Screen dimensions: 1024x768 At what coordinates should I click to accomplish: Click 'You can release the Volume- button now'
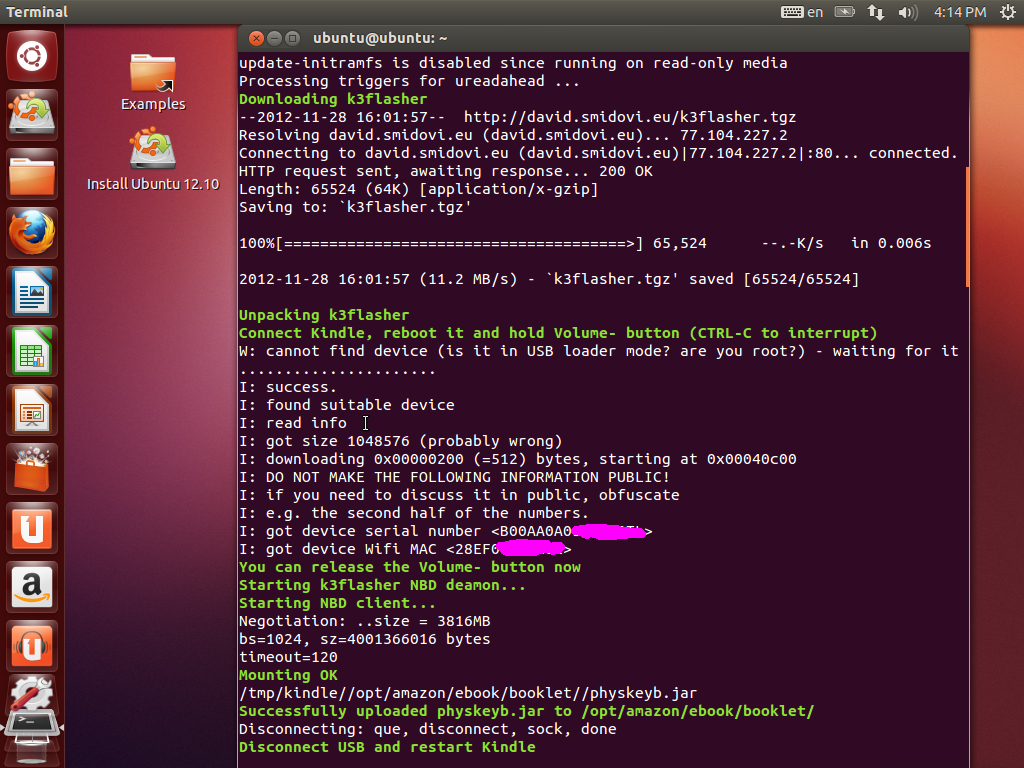tap(409, 567)
